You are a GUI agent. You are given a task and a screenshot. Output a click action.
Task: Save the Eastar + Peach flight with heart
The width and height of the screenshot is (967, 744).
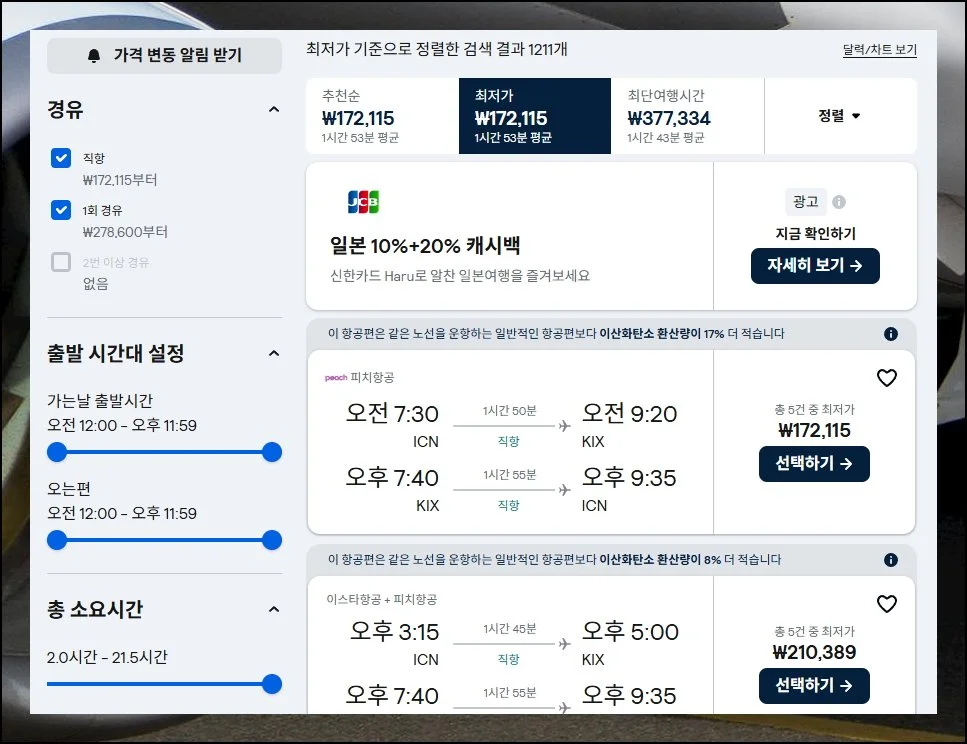click(886, 604)
